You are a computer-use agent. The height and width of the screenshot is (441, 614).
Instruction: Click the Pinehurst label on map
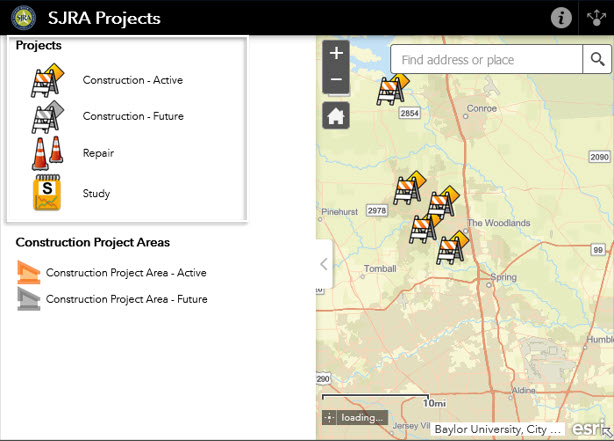pos(340,212)
